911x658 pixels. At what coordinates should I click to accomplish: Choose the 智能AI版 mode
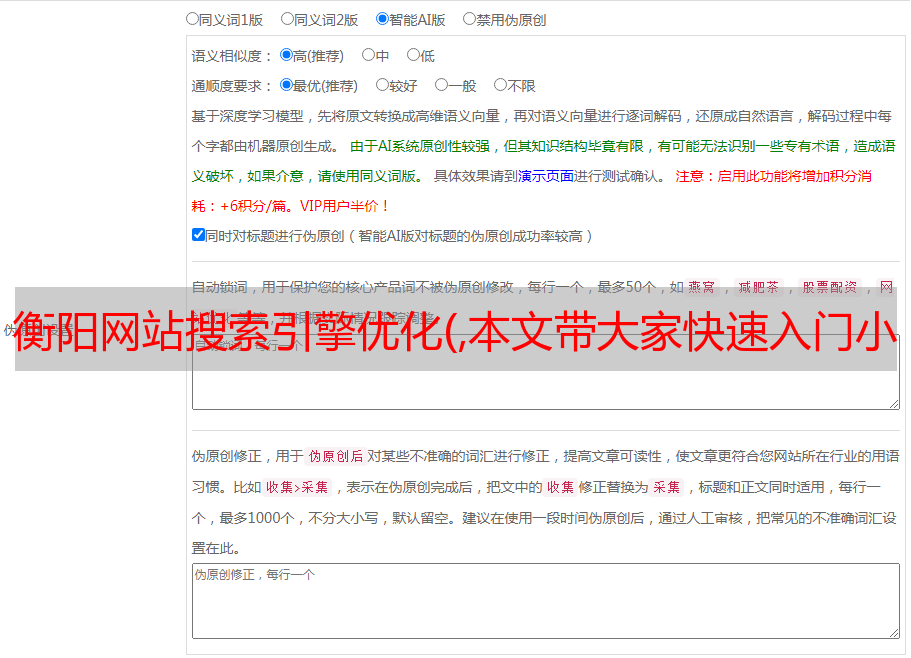[382, 18]
